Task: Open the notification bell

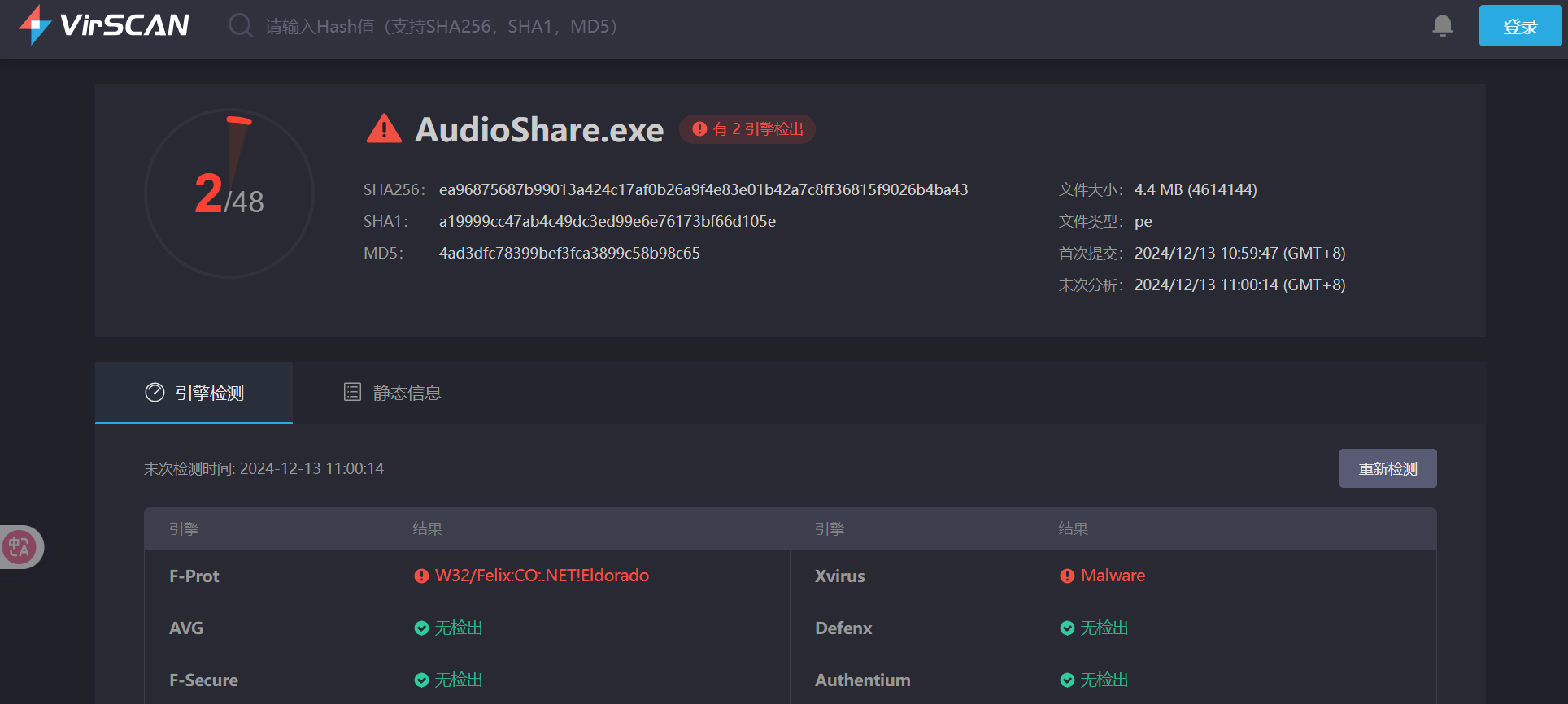Action: [1443, 26]
